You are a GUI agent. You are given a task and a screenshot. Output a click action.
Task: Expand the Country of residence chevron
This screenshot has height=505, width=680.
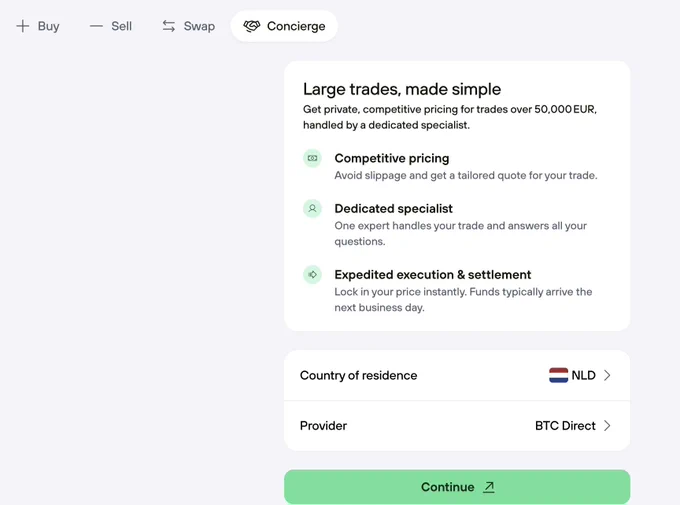[x=607, y=375]
